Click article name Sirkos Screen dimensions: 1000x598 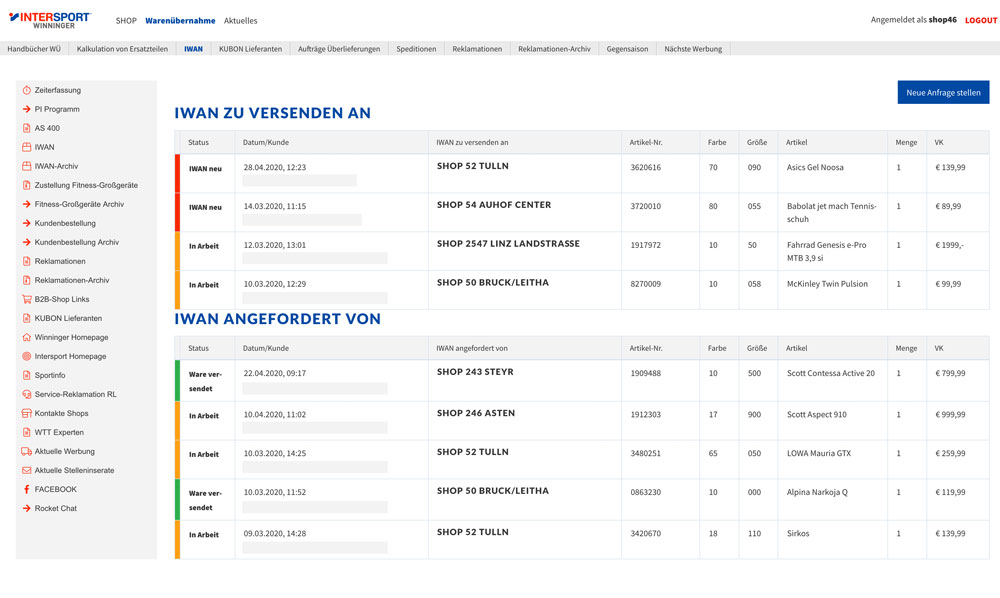pos(798,534)
